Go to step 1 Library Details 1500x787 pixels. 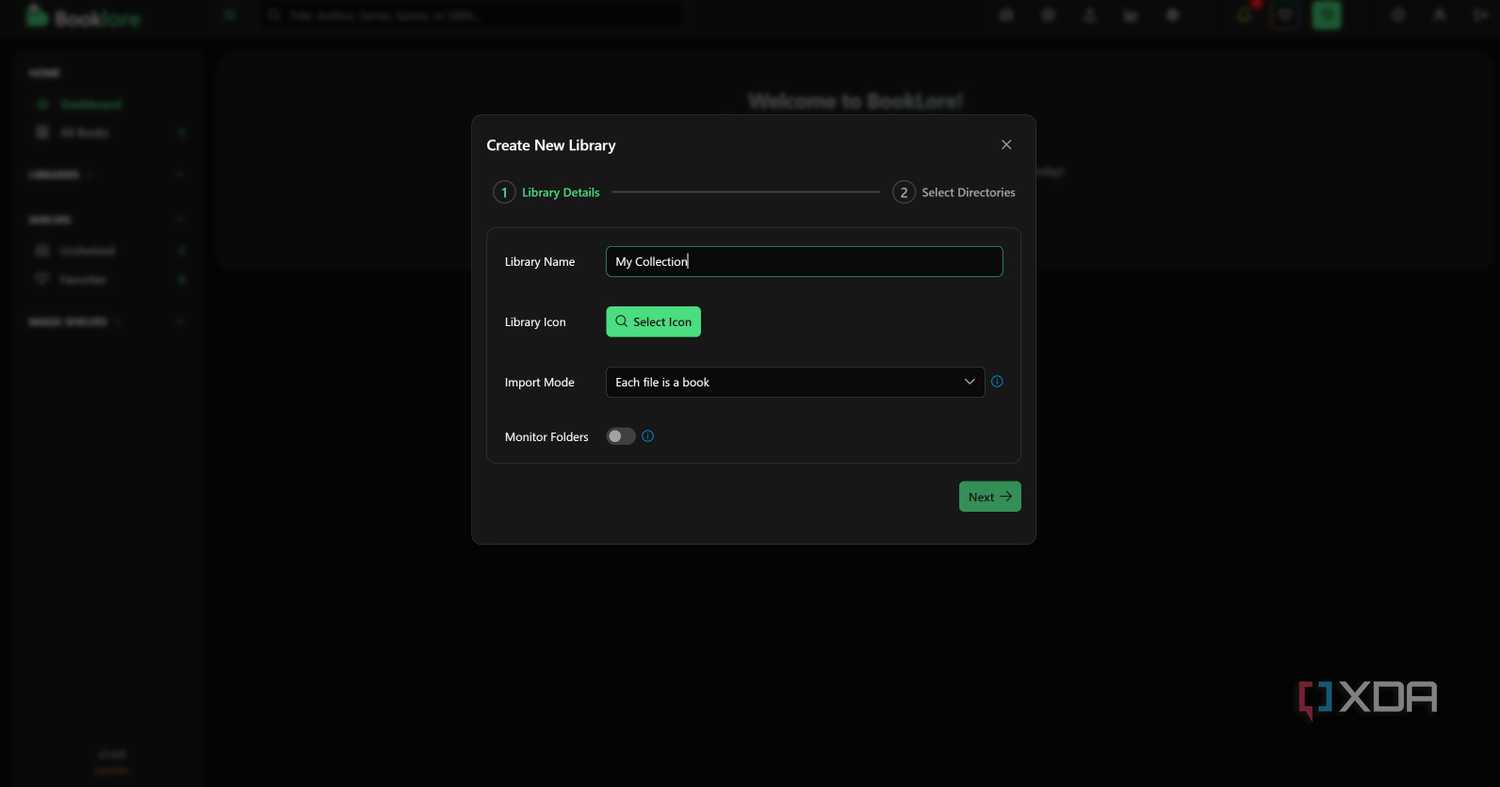(546, 192)
